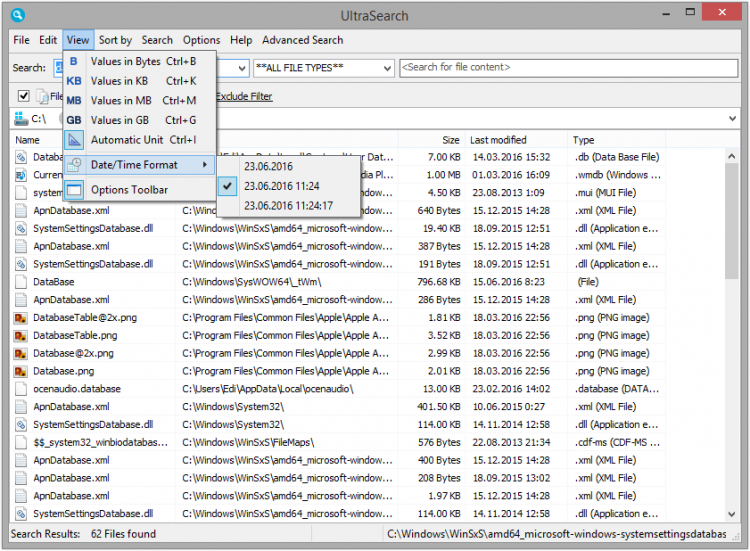Click the DataBase blank file icon
This screenshot has height=551, width=750.
21,282
